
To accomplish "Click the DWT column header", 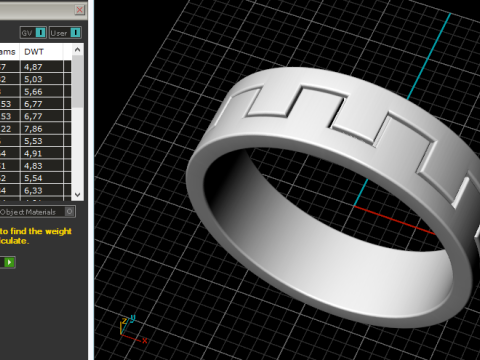I will [41, 52].
